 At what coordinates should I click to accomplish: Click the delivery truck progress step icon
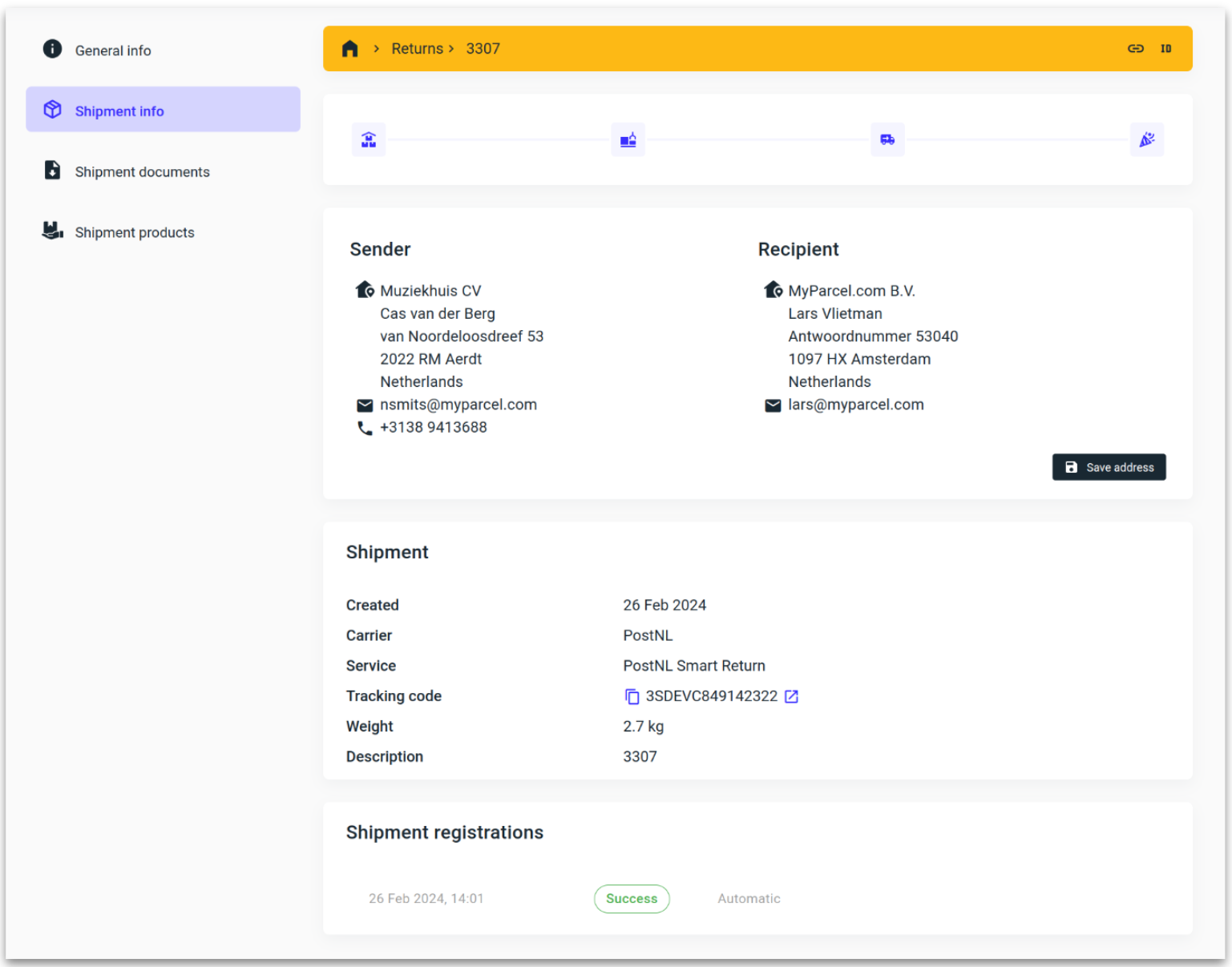tap(887, 139)
